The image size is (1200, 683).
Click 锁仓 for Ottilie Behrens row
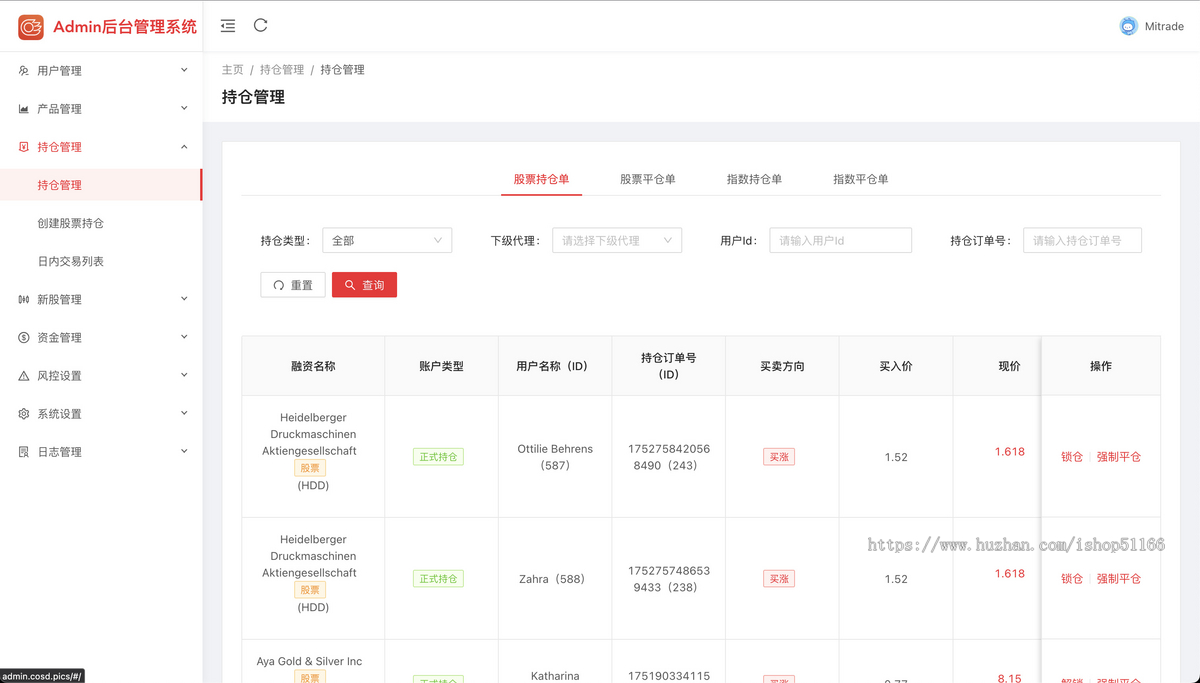coord(1072,457)
